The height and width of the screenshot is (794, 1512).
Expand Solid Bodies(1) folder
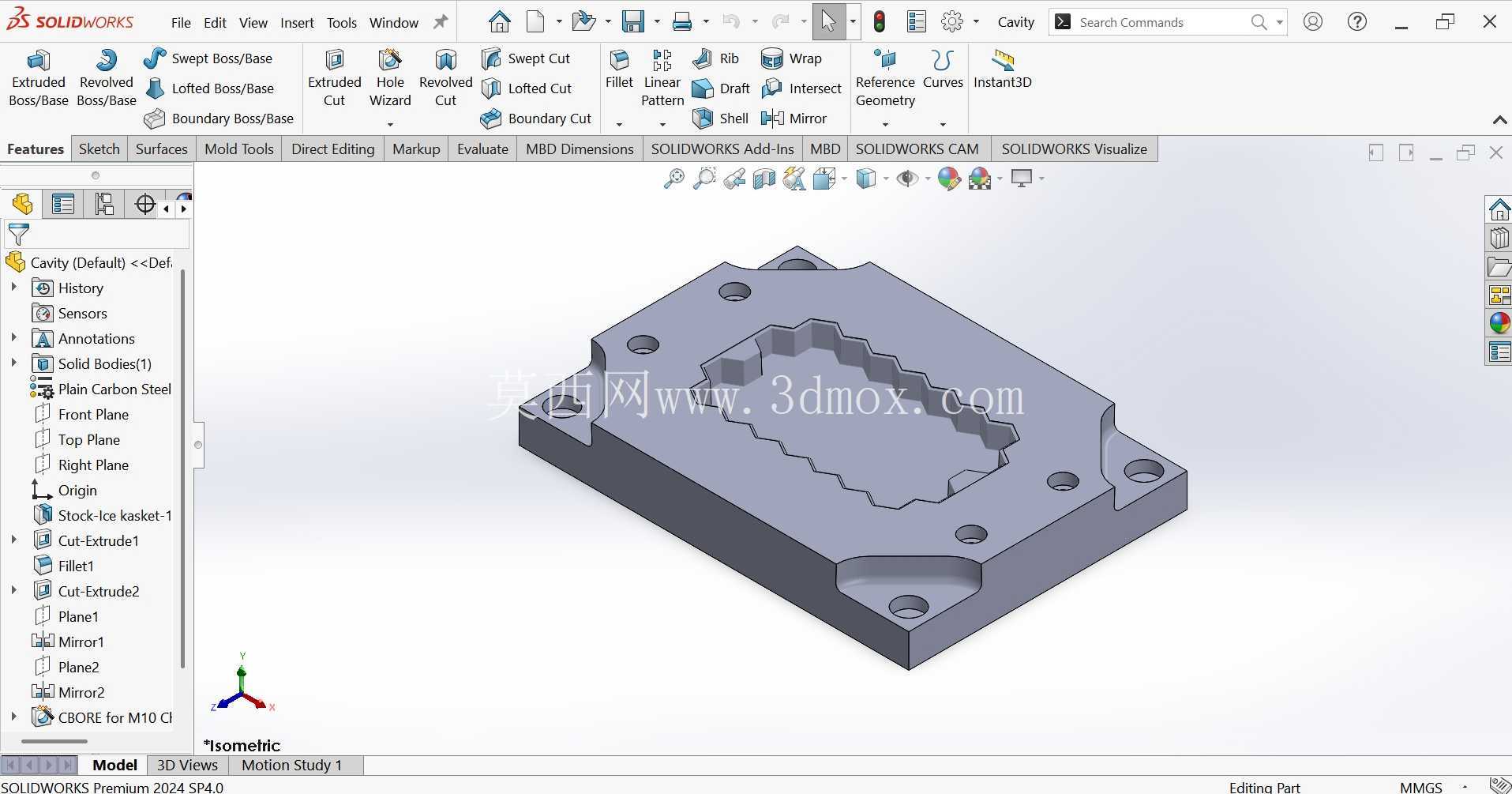click(13, 363)
